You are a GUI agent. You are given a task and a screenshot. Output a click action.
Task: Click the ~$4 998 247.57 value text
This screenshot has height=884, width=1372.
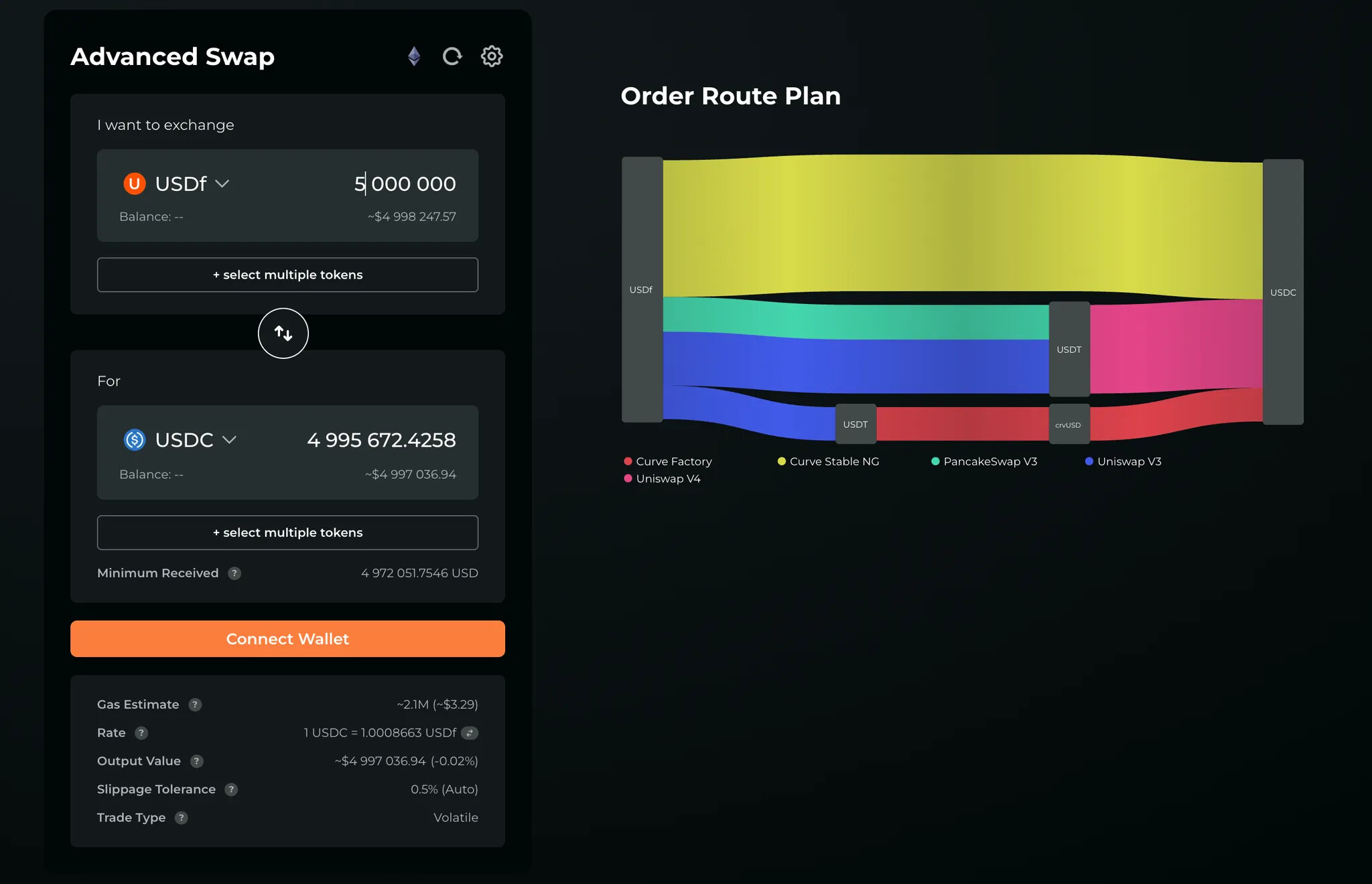point(411,217)
